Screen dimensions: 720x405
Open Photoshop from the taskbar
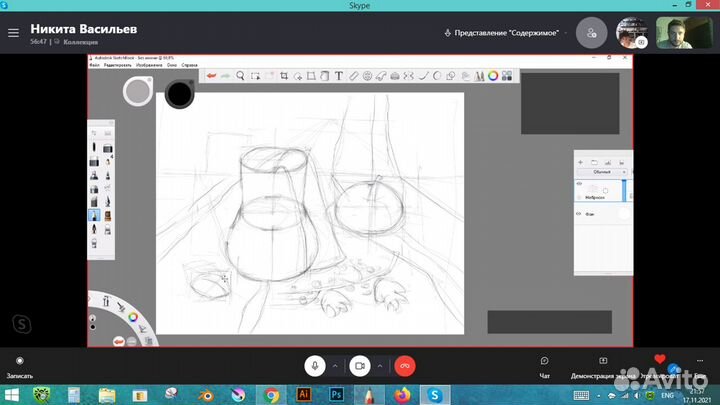(x=337, y=394)
